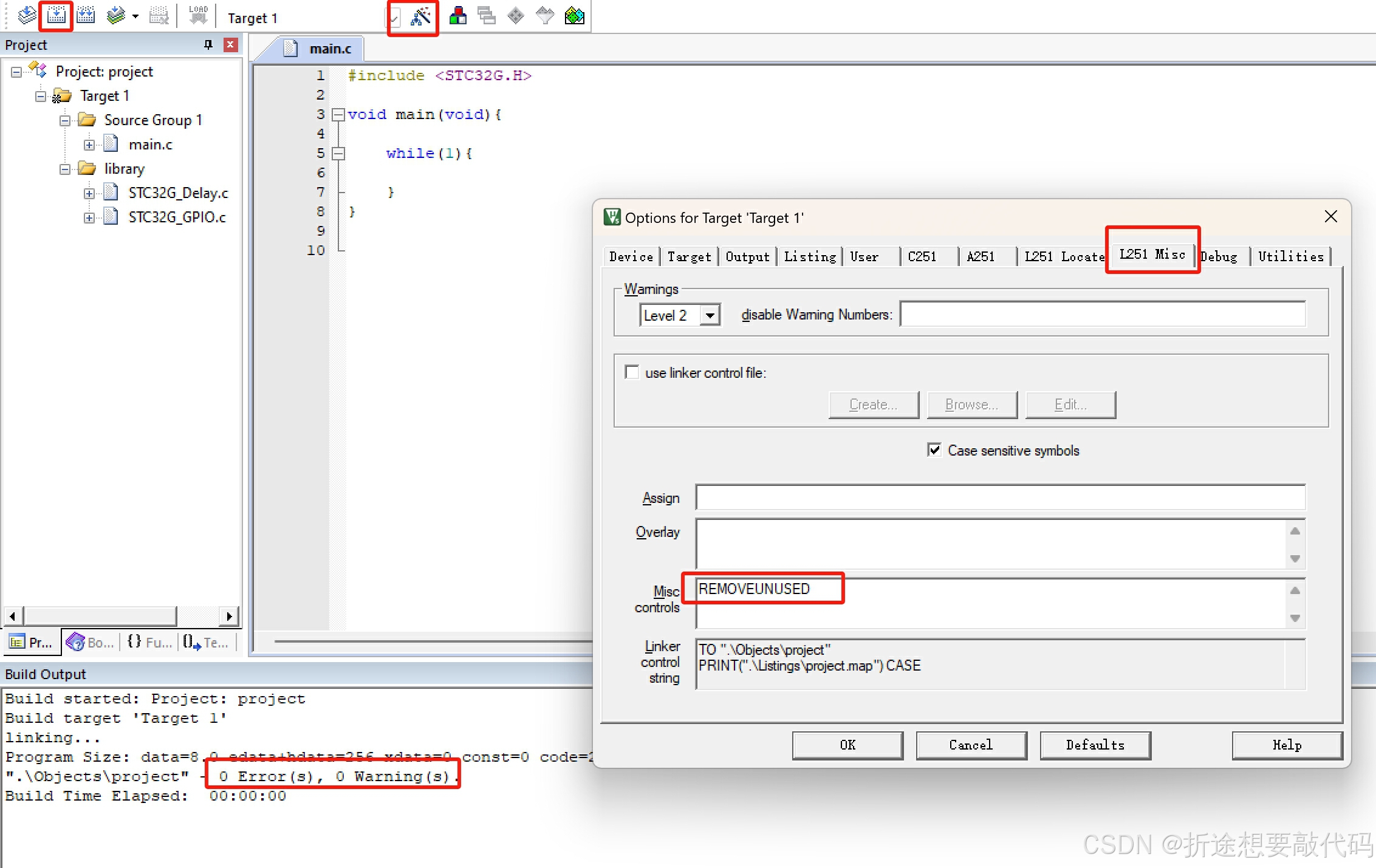
Task: Collapse the library group in project tree
Action: [65, 169]
